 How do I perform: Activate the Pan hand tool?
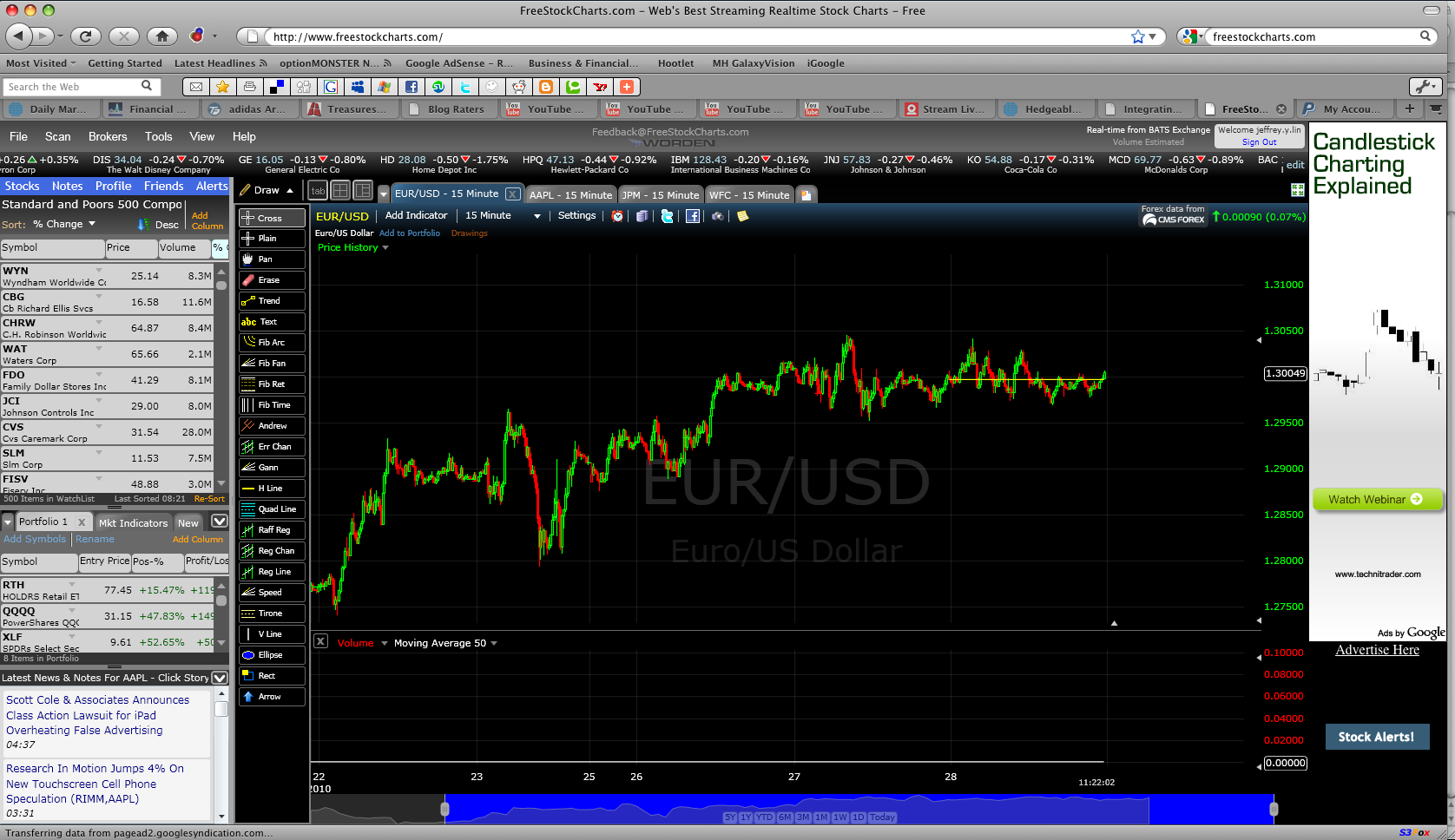(x=272, y=259)
